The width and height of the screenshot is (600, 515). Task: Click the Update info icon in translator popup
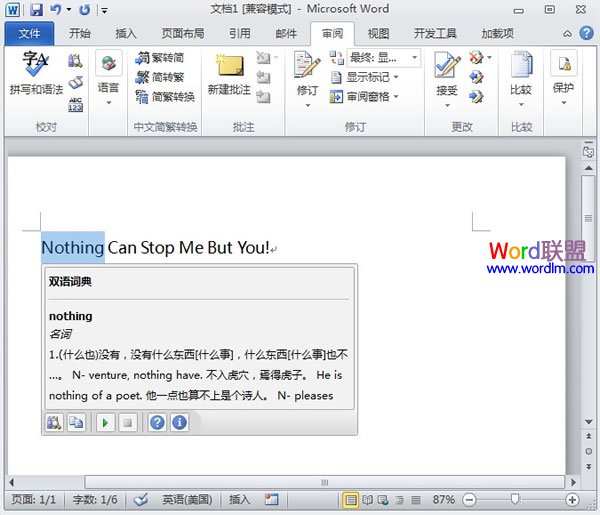point(179,423)
